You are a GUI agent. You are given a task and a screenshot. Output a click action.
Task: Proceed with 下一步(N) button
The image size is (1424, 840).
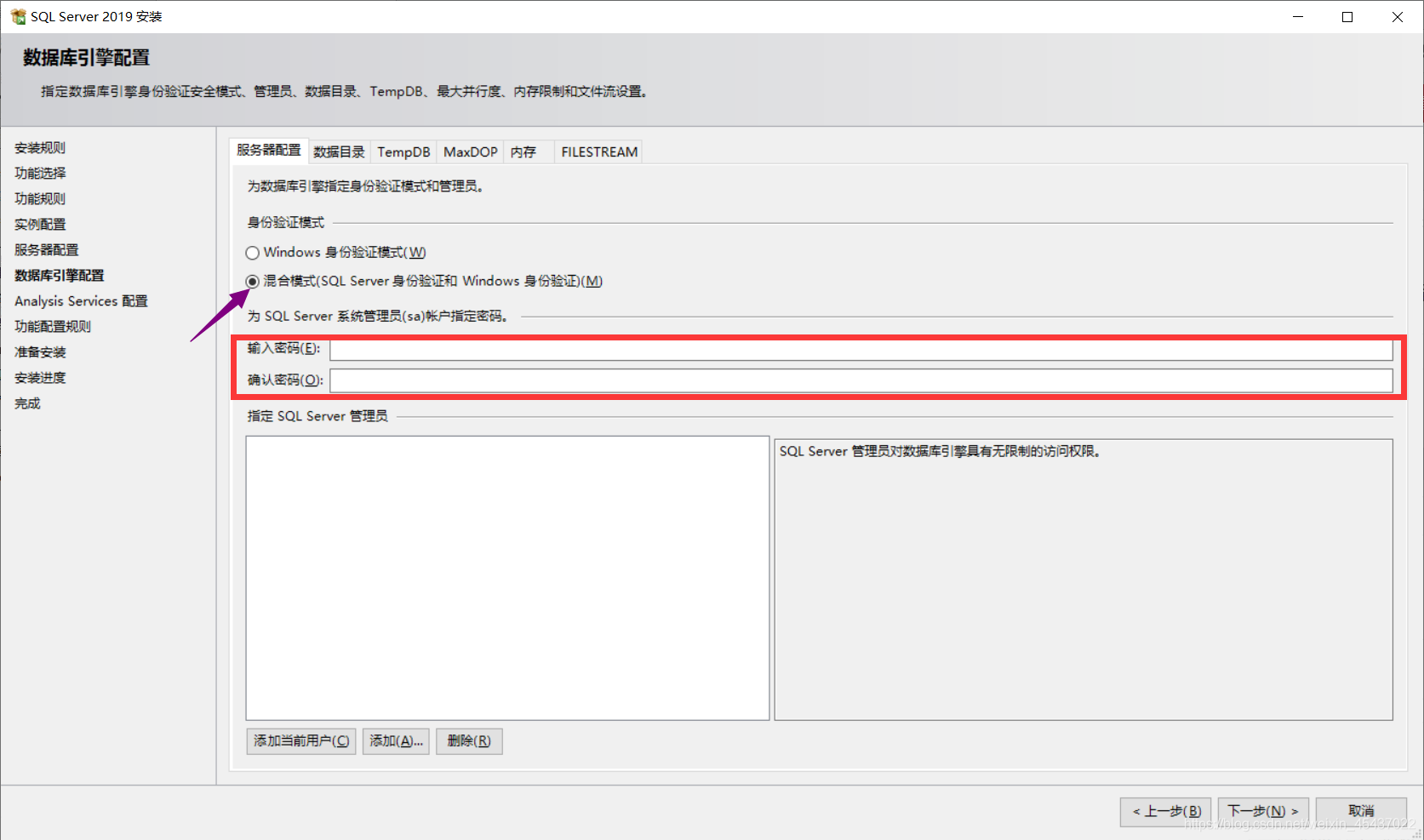pyautogui.click(x=1263, y=811)
